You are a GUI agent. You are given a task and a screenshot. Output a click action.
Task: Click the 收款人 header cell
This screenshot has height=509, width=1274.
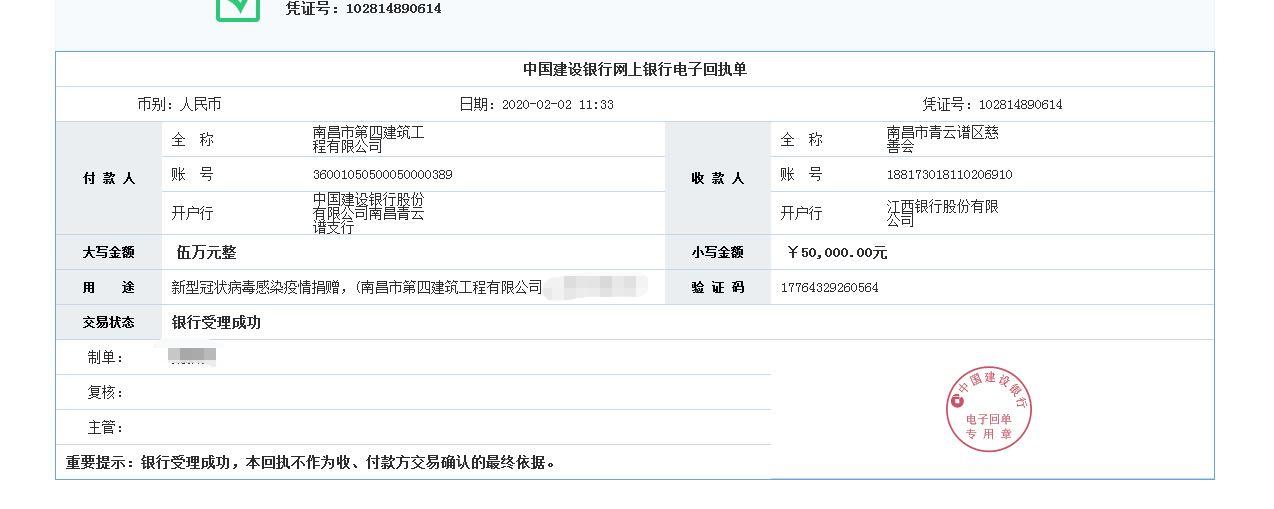[718, 178]
